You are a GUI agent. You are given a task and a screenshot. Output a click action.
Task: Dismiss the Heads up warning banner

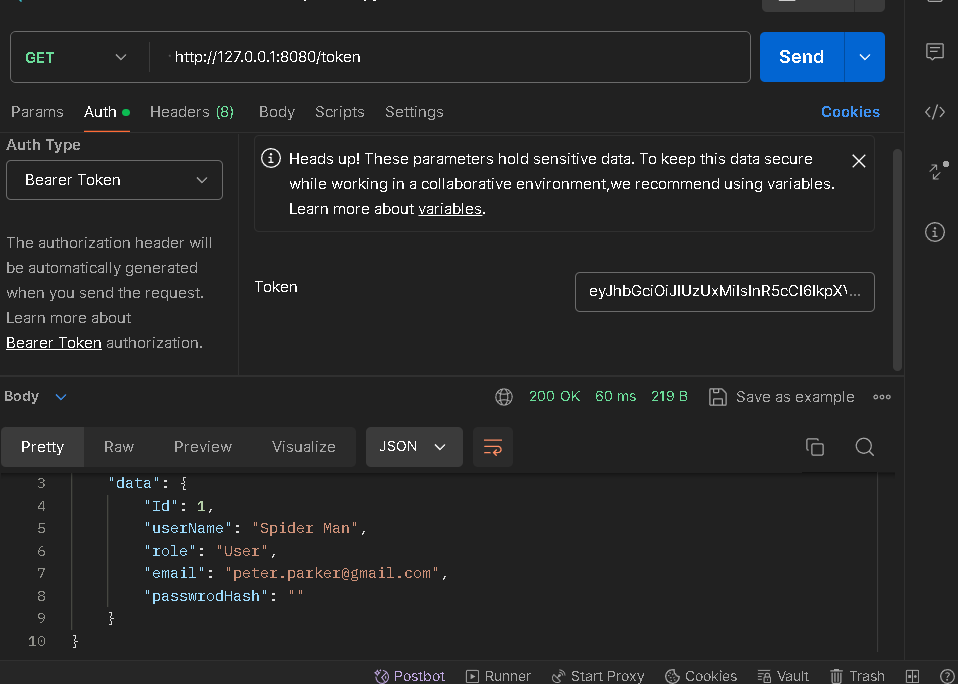coord(858,161)
